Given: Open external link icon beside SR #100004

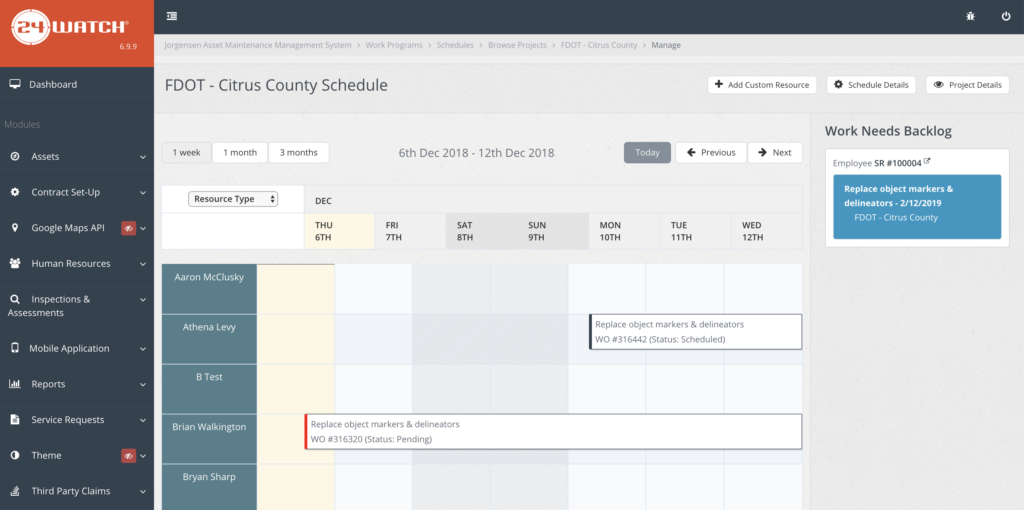Looking at the screenshot, I should click(x=927, y=161).
